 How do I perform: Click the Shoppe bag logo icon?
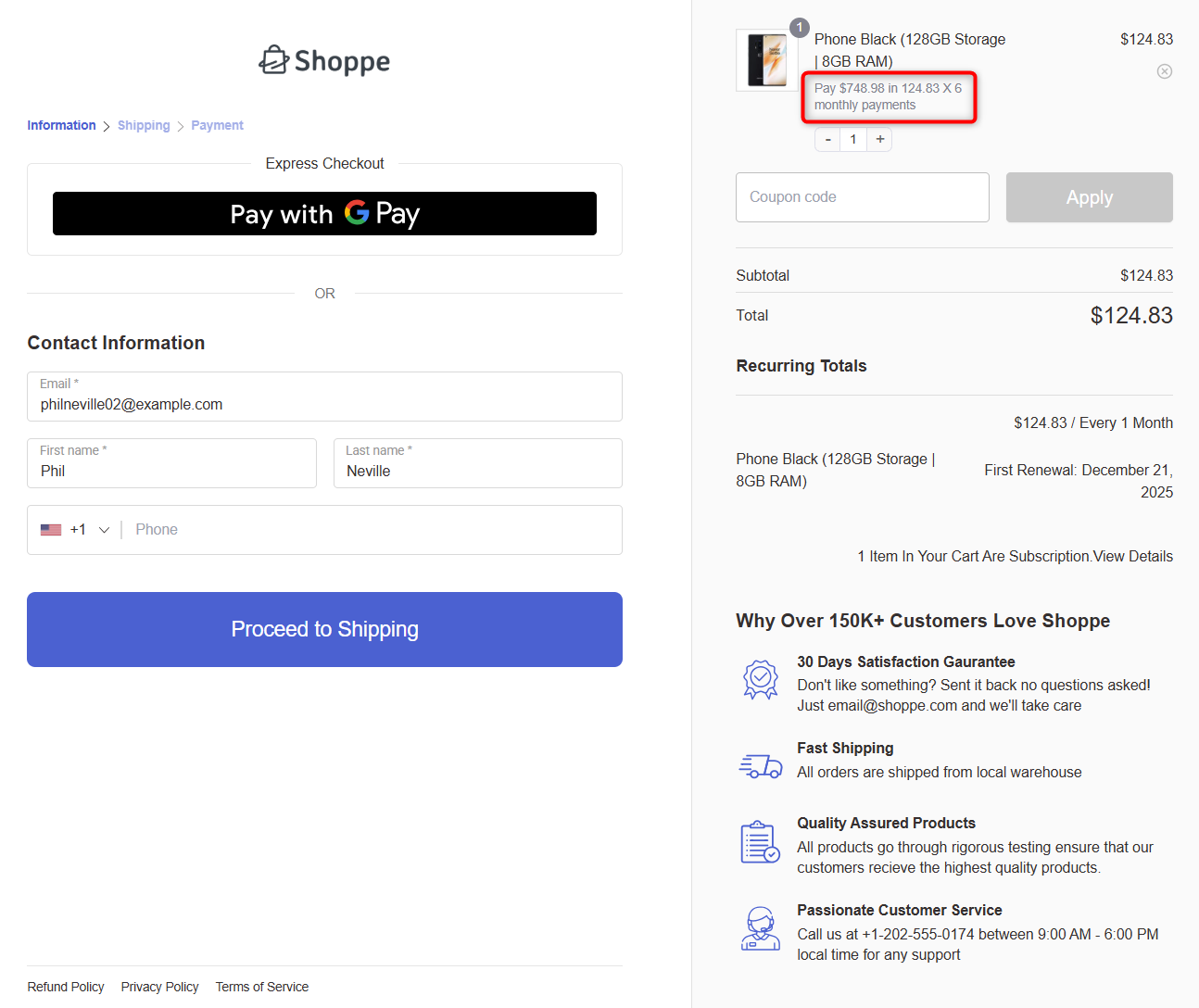(274, 59)
